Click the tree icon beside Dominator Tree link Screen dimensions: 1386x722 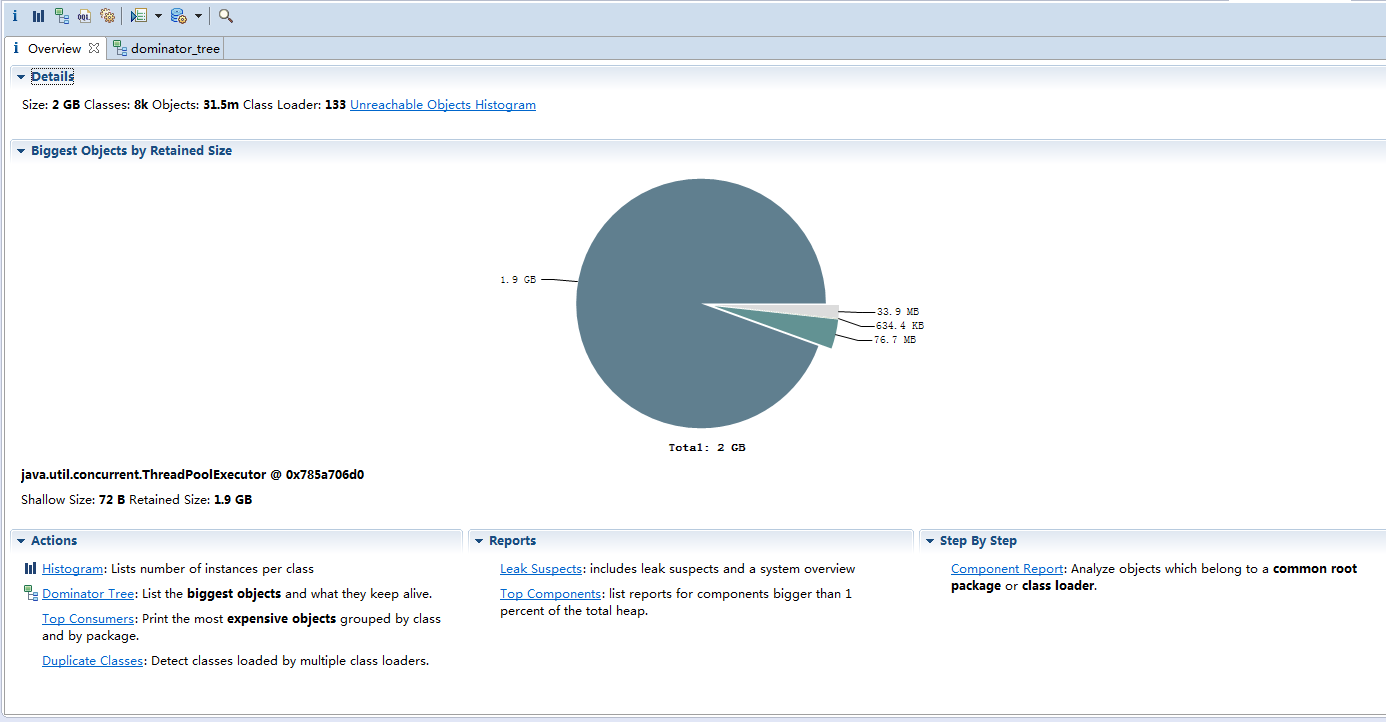[x=31, y=593]
